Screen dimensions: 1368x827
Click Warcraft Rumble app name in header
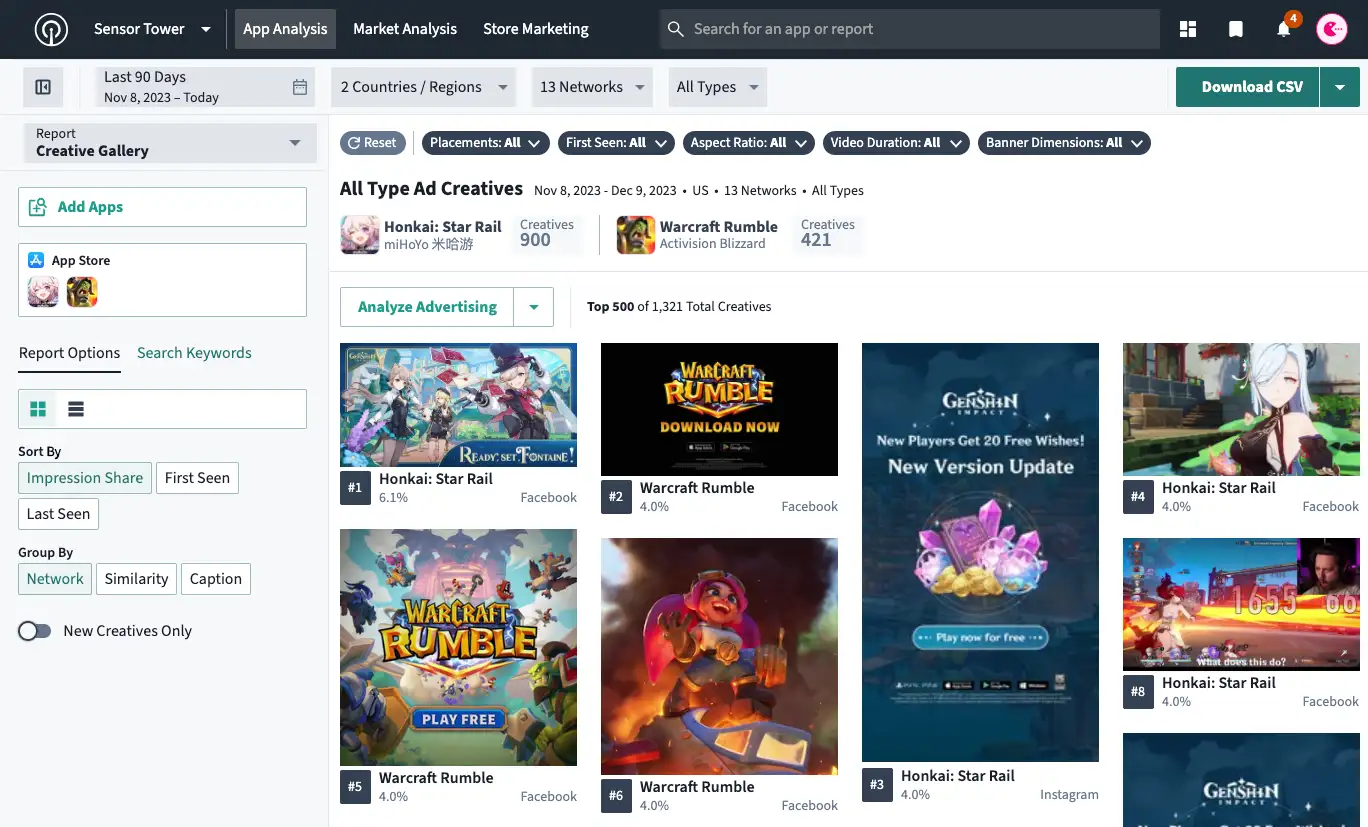tap(719, 226)
